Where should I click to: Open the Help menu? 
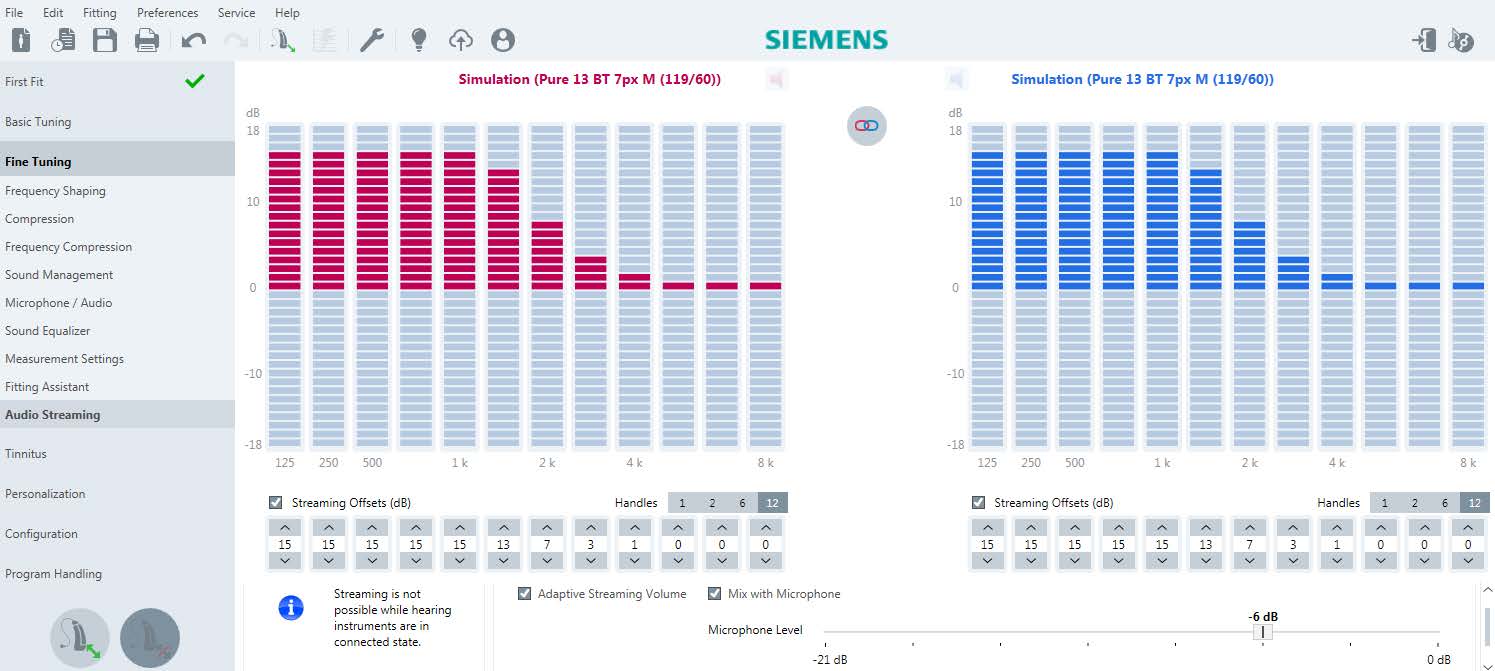pyautogui.click(x=287, y=13)
